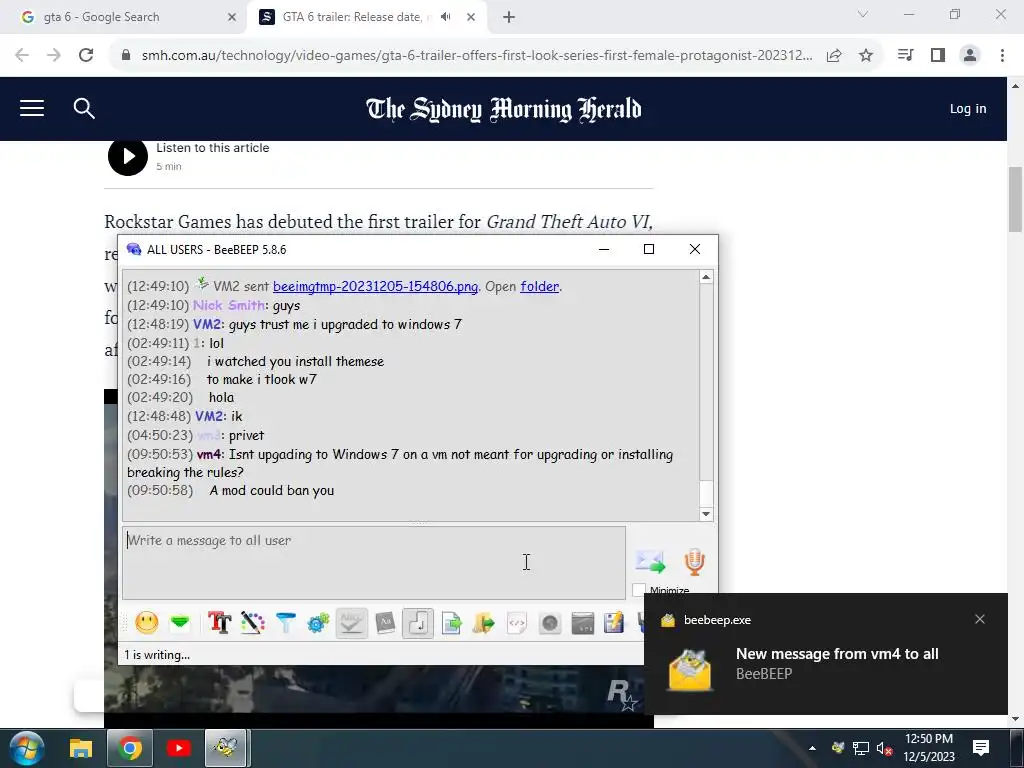Click the chat scrollbar down arrow
Image resolution: width=1024 pixels, height=768 pixels.
[706, 514]
